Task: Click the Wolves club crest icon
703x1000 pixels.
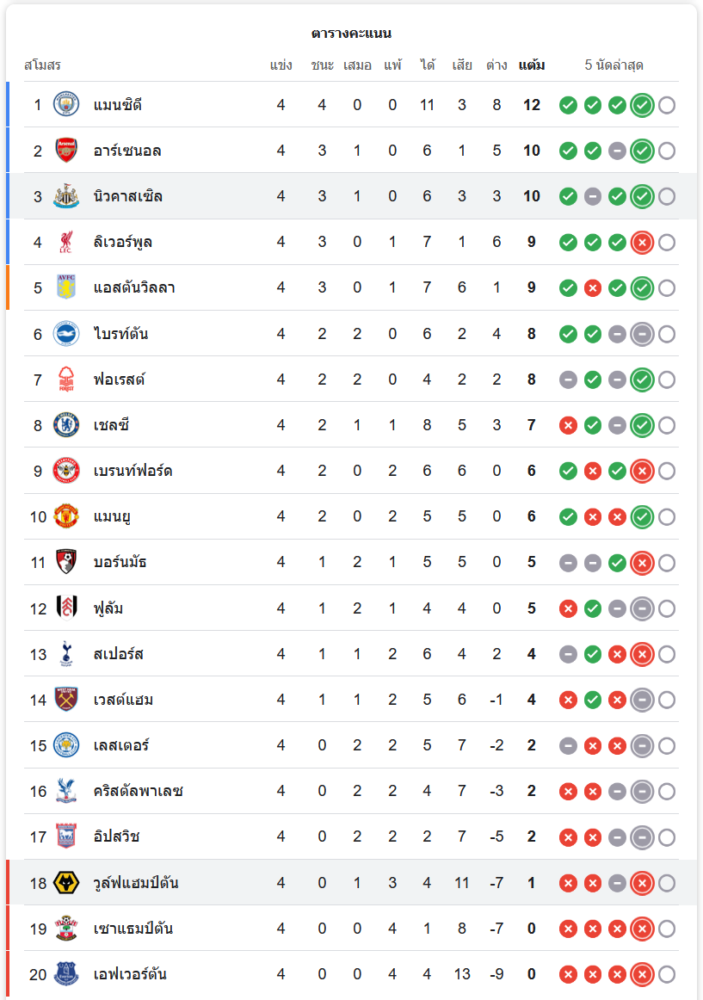Action: (x=66, y=883)
